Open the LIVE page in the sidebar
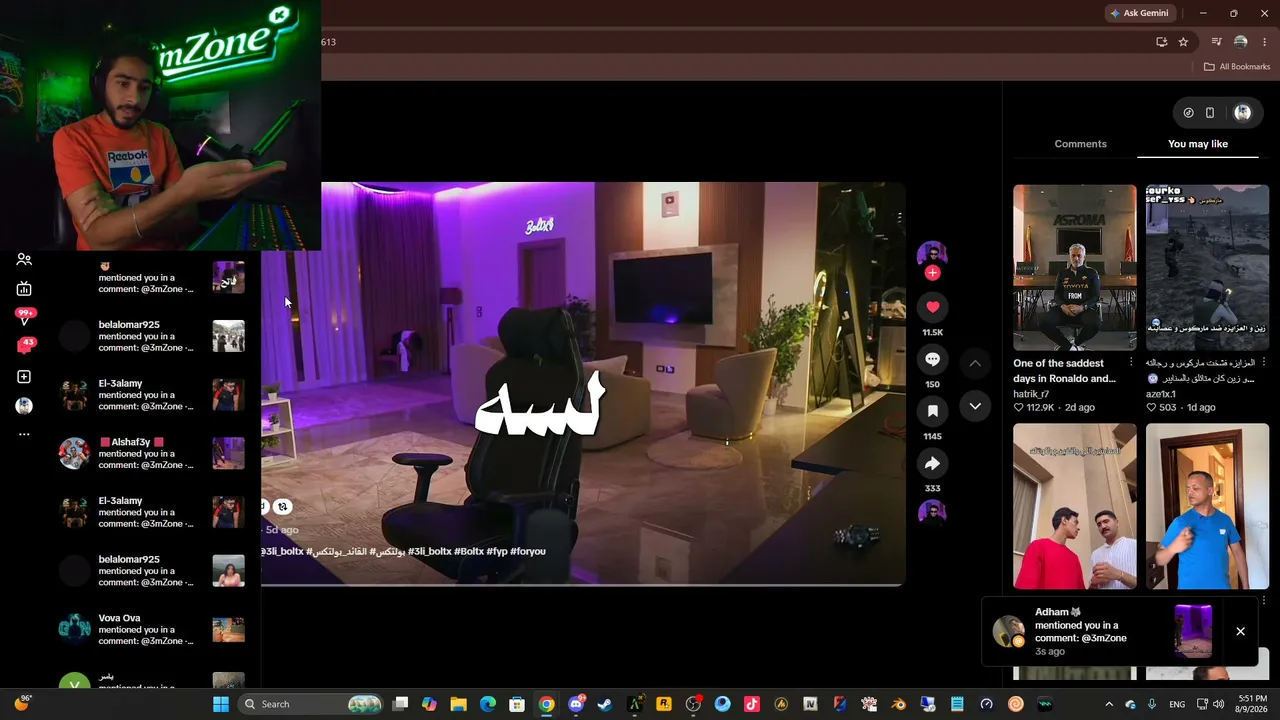 (x=24, y=289)
